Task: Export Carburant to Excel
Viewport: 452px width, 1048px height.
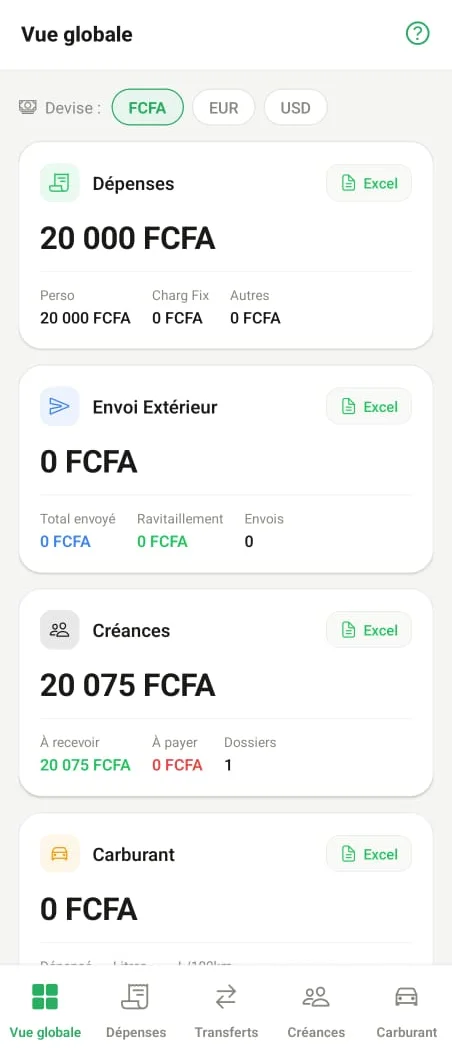Action: pos(369,854)
